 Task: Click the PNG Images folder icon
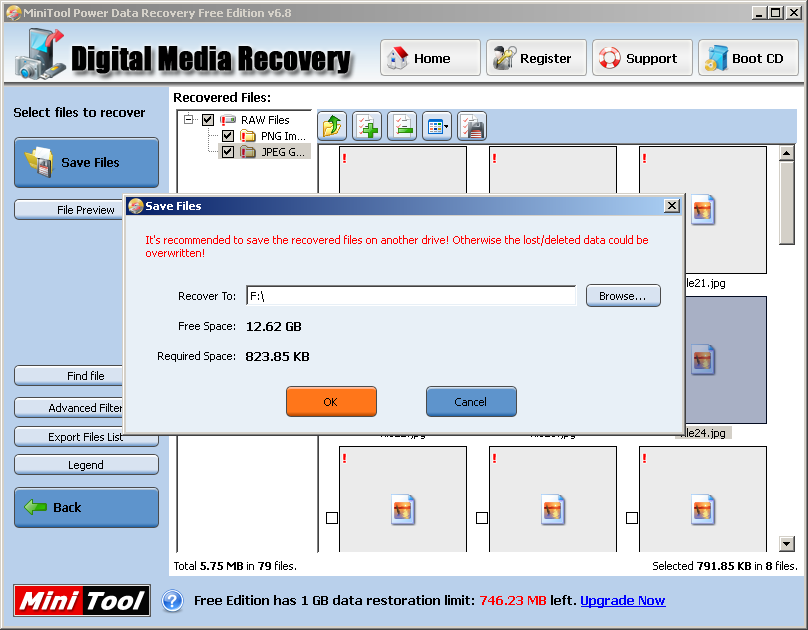point(248,136)
